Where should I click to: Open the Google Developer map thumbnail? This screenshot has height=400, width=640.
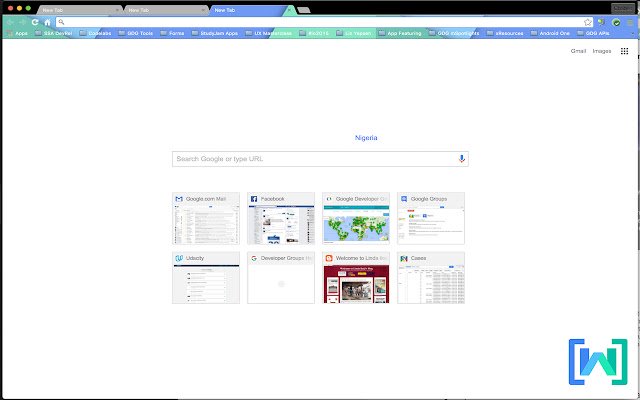(356, 218)
